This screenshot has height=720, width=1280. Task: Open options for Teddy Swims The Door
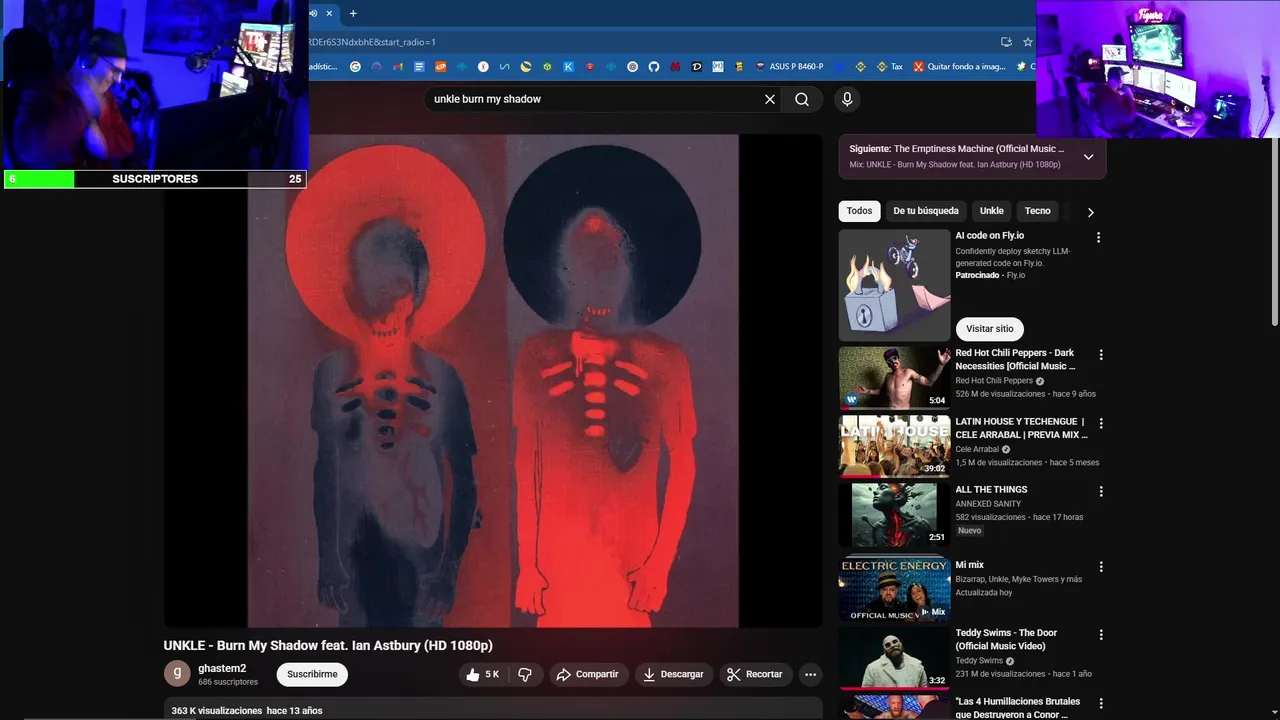point(1101,635)
